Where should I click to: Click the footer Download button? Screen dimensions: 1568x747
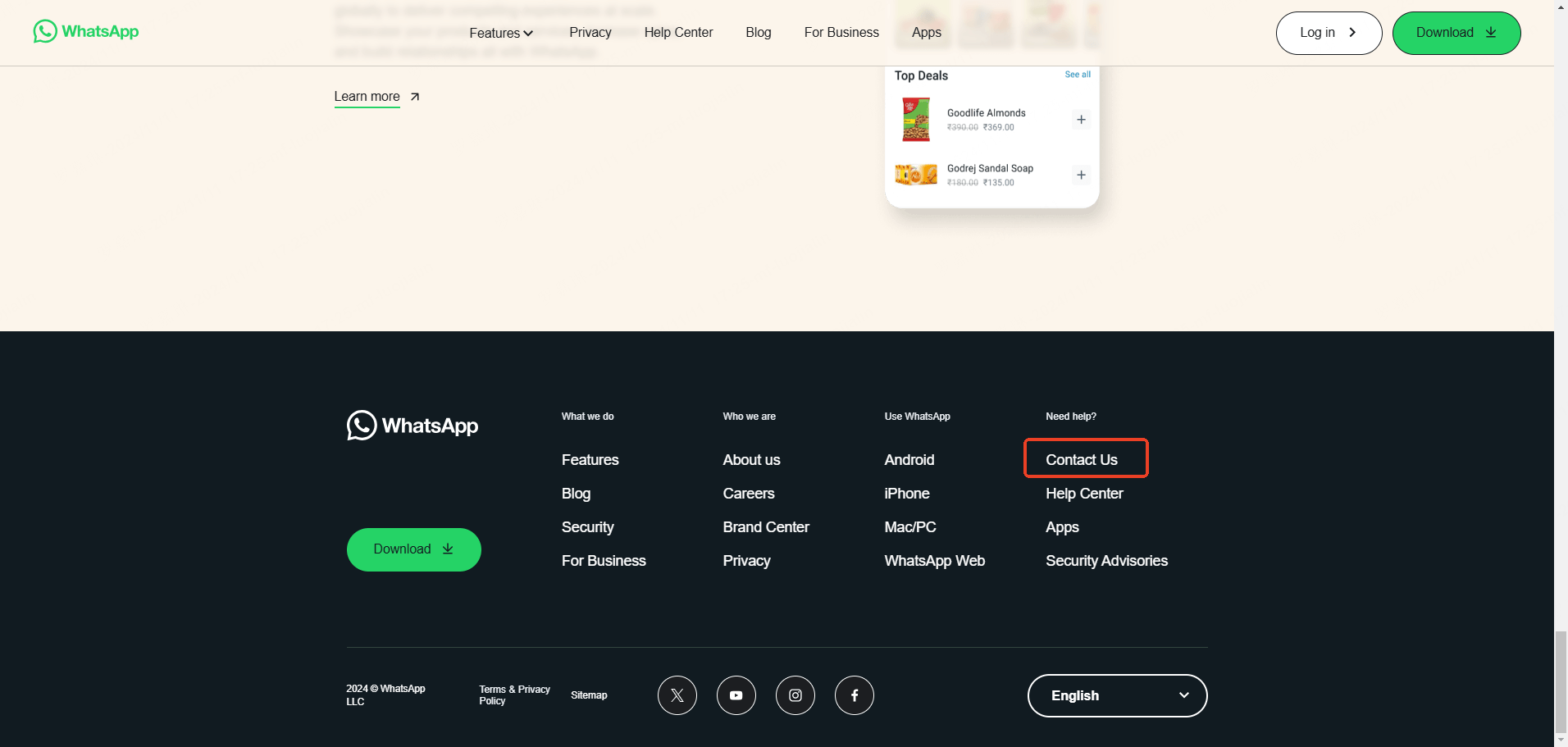[413, 549]
